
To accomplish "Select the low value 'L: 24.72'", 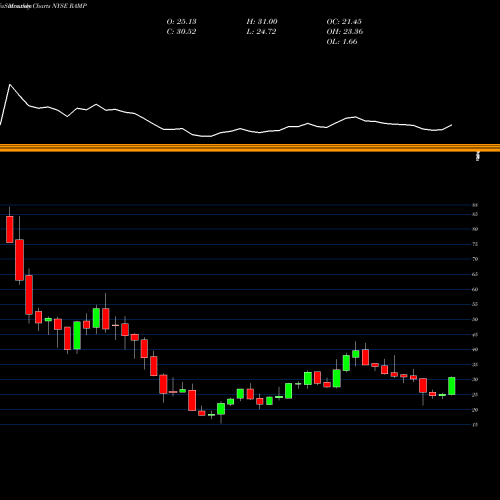I will [261, 32].
